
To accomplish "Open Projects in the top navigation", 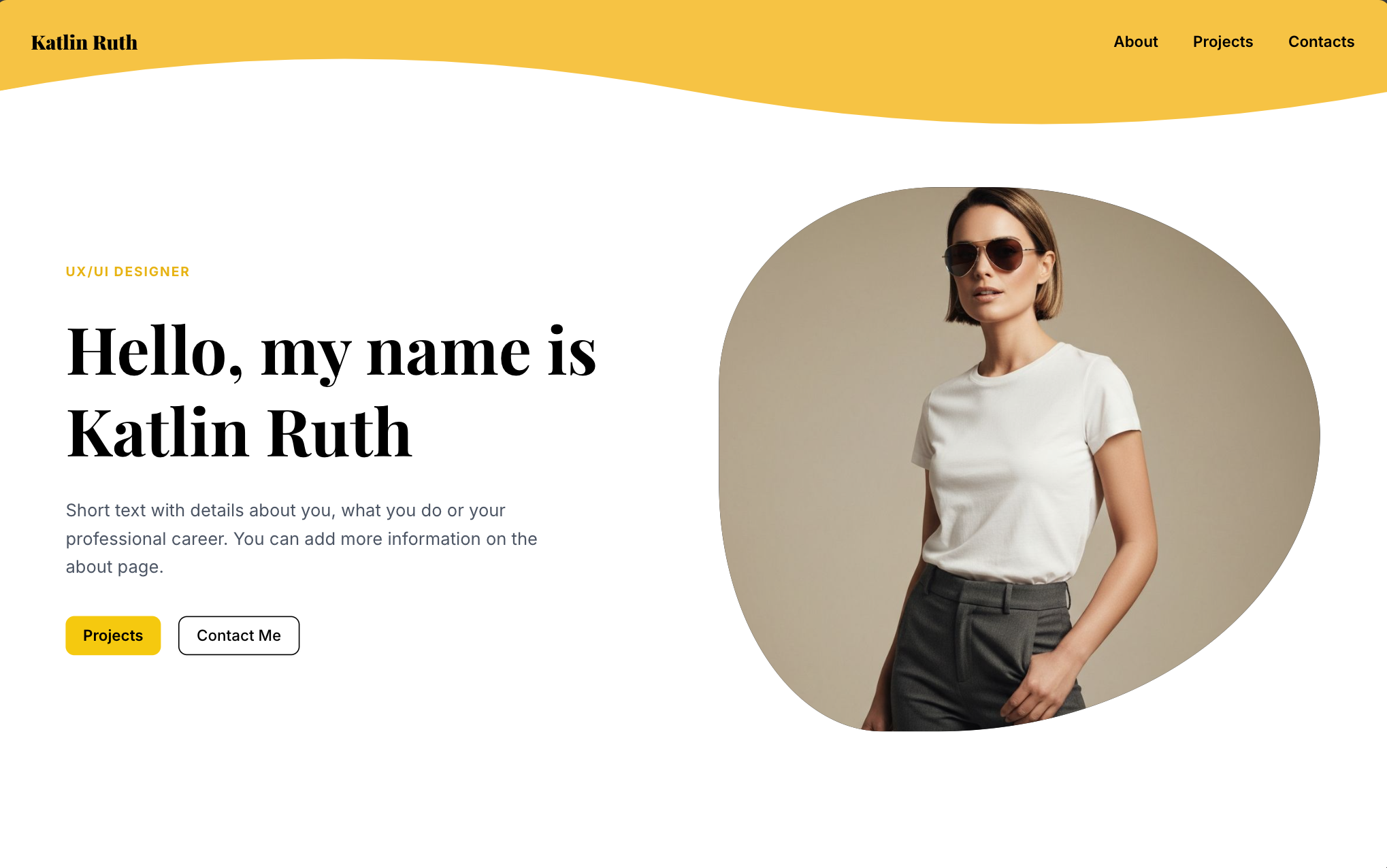I will click(x=1222, y=41).
